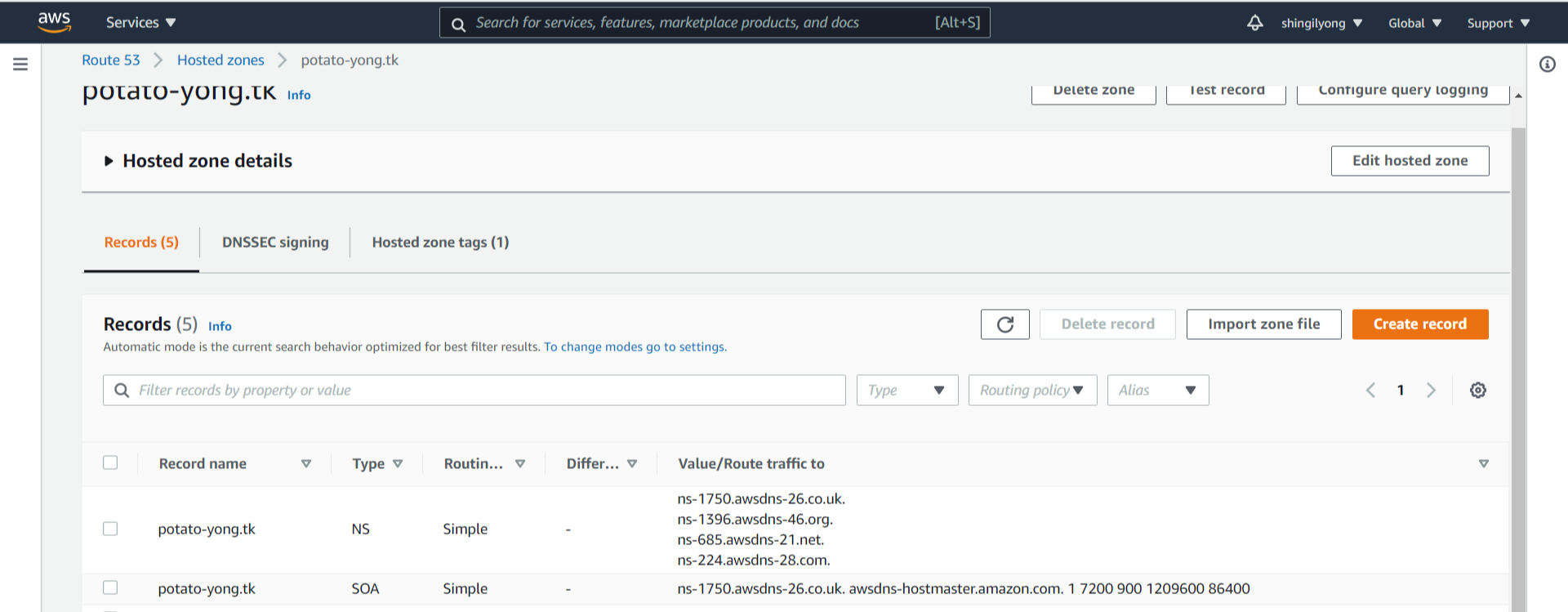Click the Filter records search field
The width and height of the screenshot is (1568, 612).
pyautogui.click(x=474, y=391)
